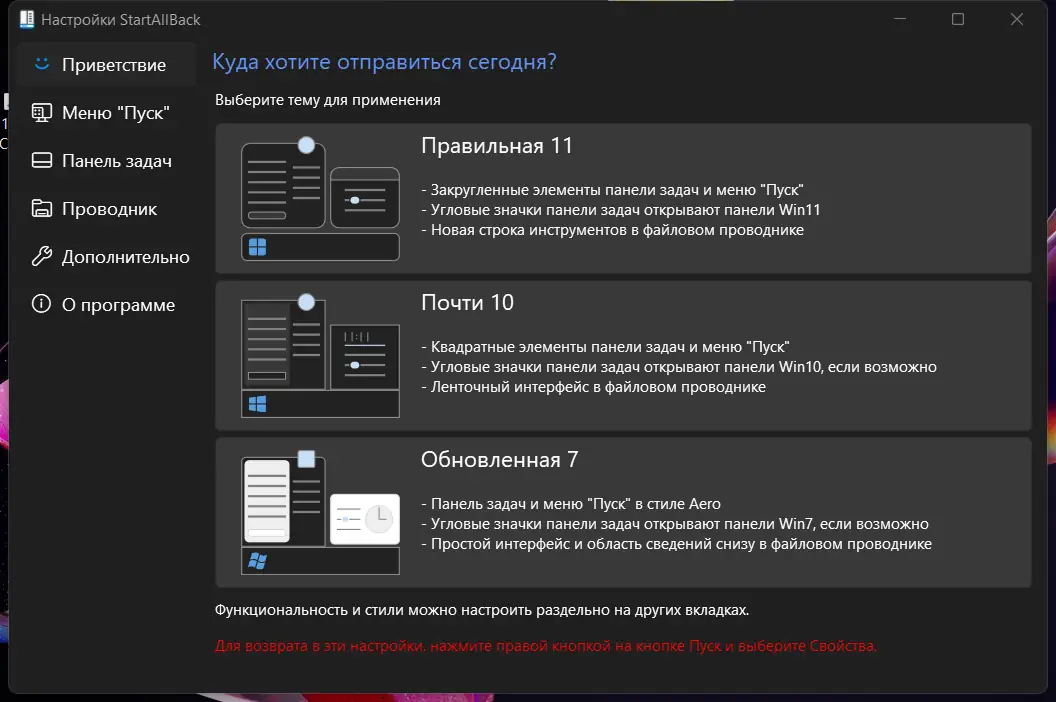
Task: Click the Windows 7 flag logo in third preview
Action: pos(257,561)
